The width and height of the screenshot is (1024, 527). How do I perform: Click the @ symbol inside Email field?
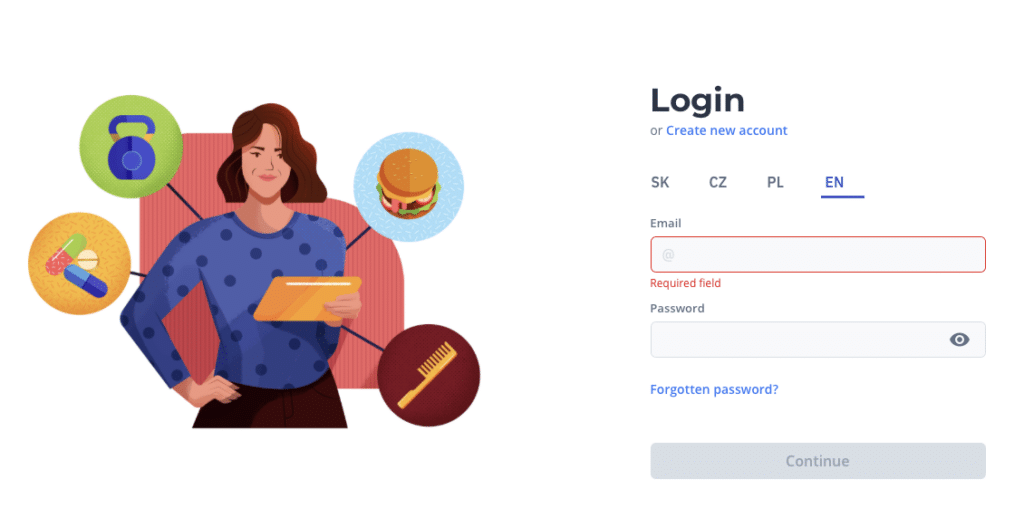point(667,255)
